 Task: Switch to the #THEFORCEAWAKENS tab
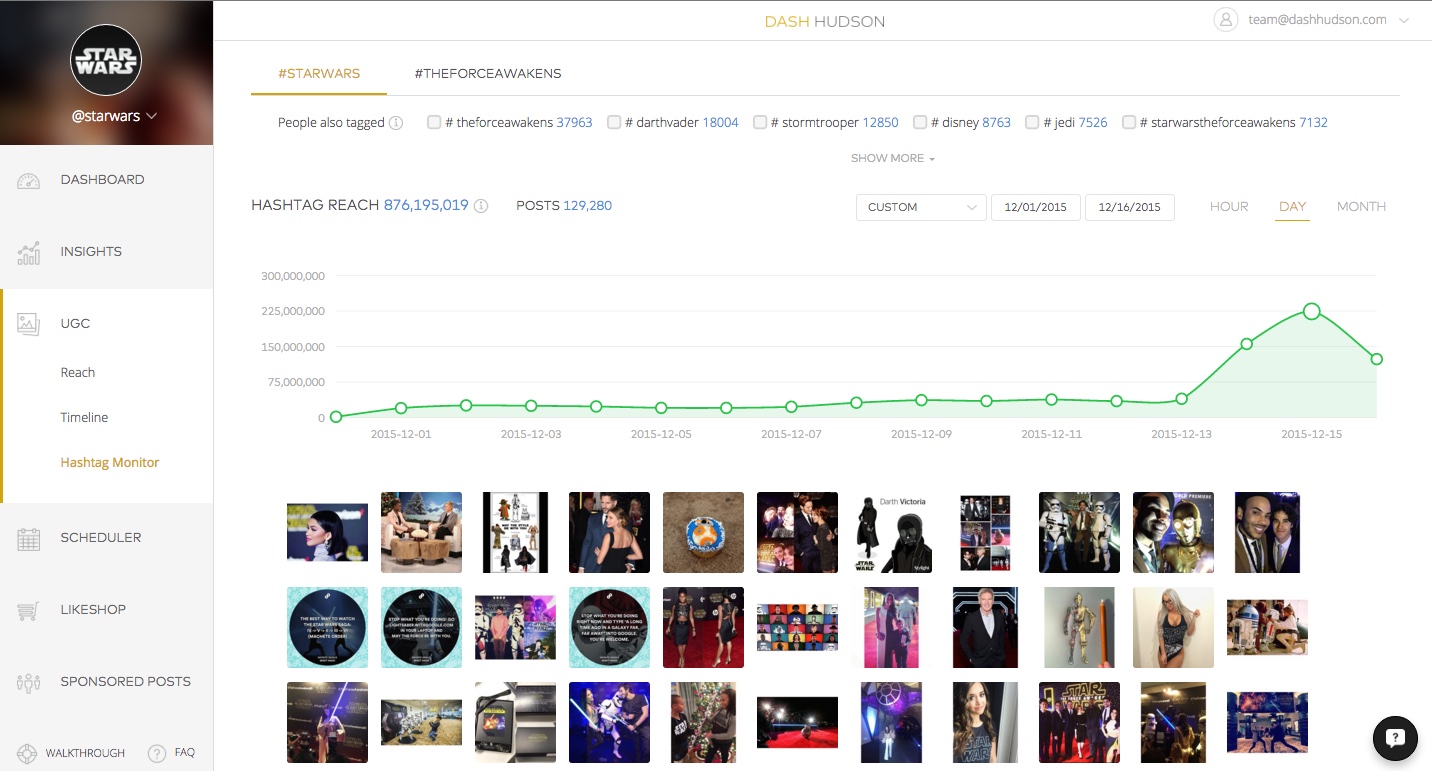coord(488,74)
